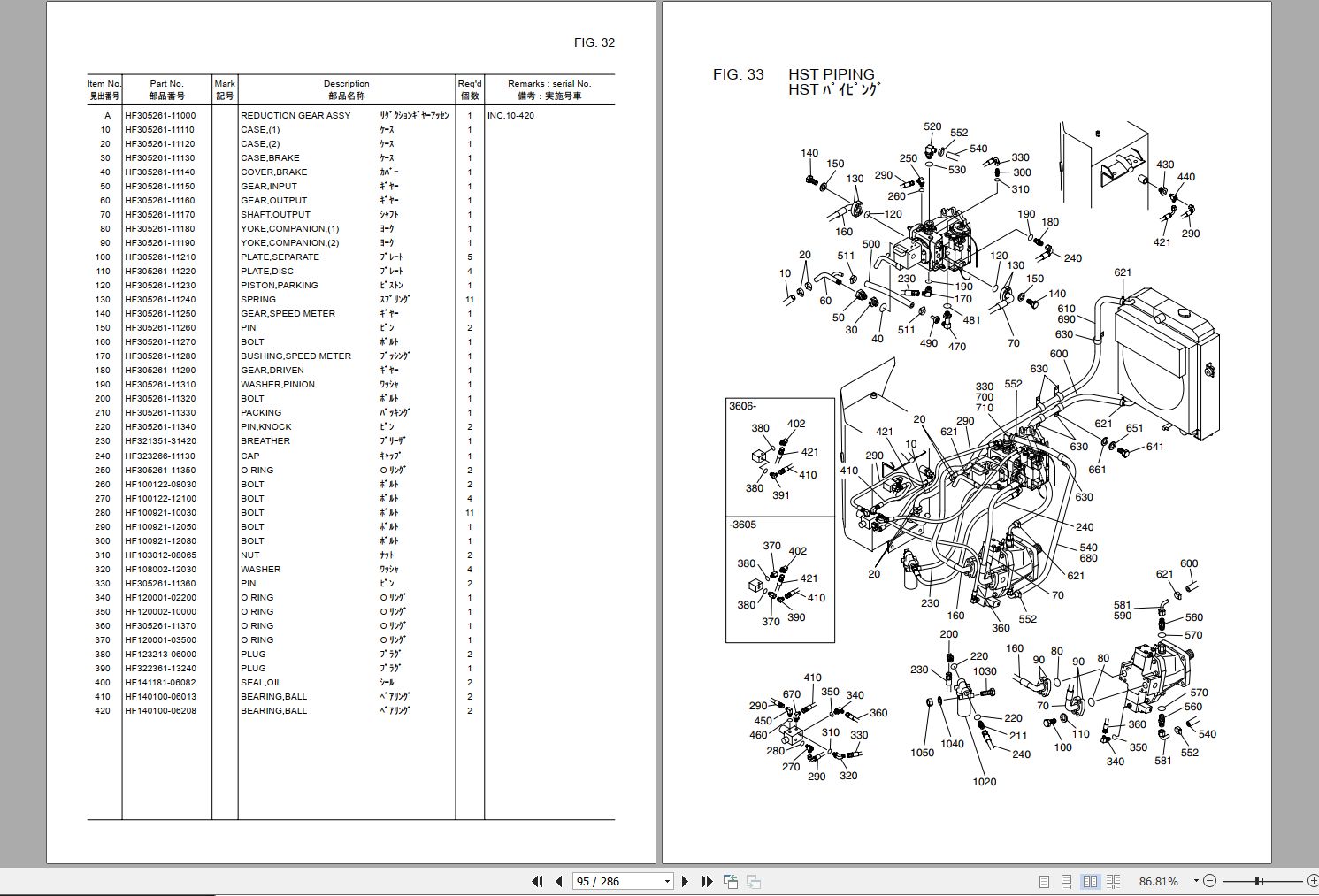The width and height of the screenshot is (1319, 896).
Task: Go forward to the next view
Action: [753, 881]
